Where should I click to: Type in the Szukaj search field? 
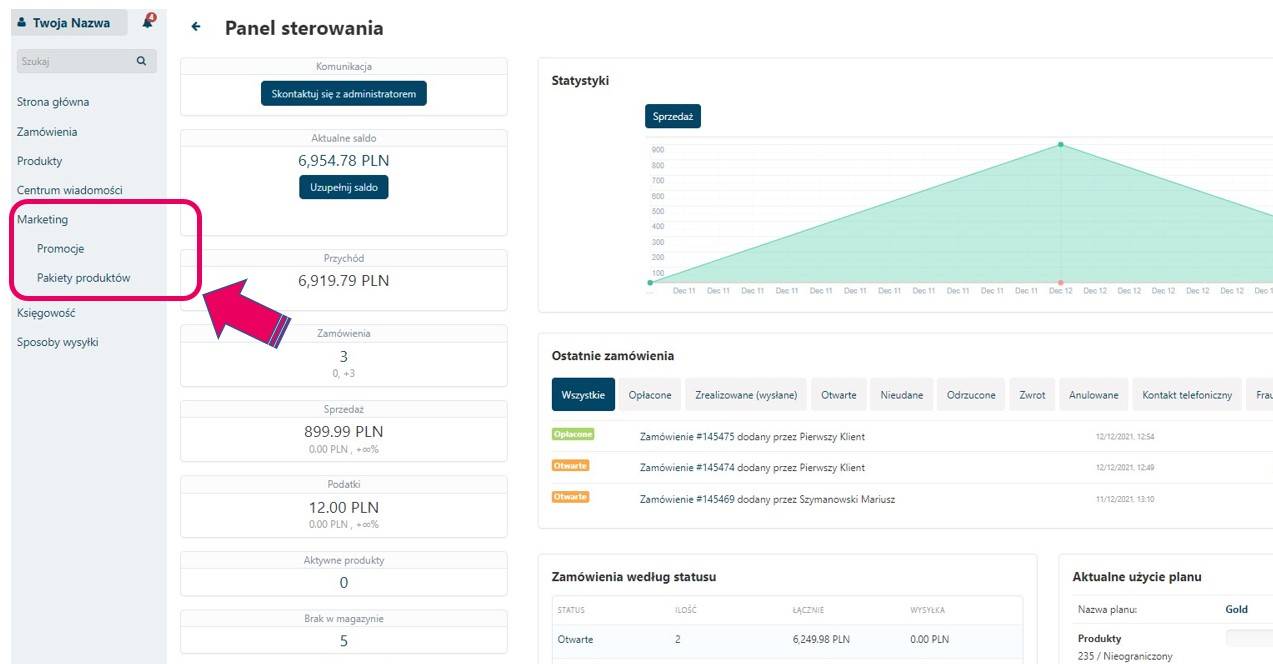pyautogui.click(x=75, y=61)
